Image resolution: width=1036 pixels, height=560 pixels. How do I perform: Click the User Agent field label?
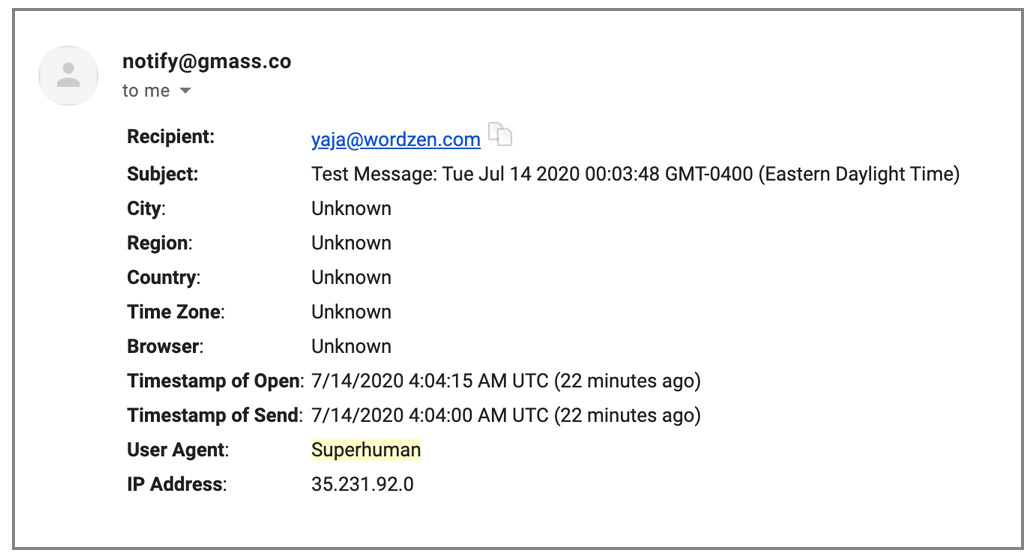point(177,450)
